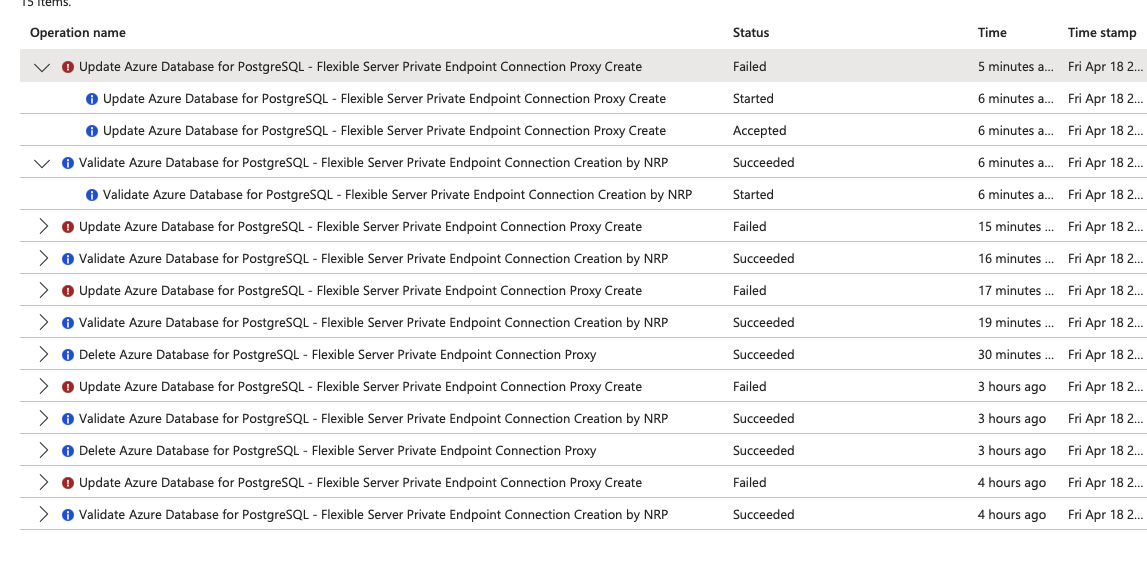Click the info icon on the Validate succeeded 19 minutes ago
Screen dimensions: 1147x579
pyautogui.click(x=68, y=323)
